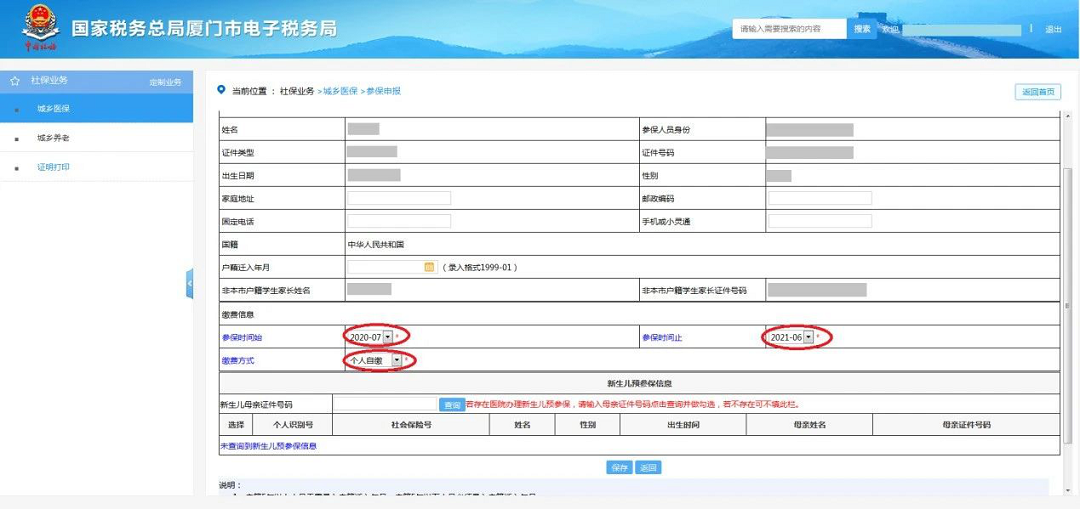The image size is (1080, 509).
Task: Click the 家庭地址 input field
Action: [399, 198]
